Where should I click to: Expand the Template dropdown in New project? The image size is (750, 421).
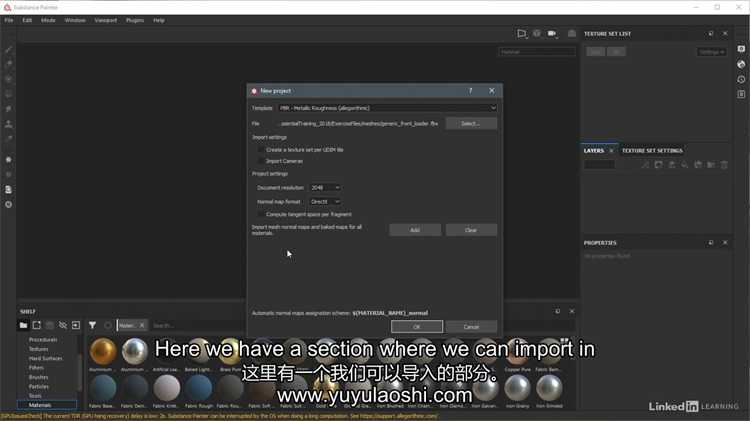(387, 108)
